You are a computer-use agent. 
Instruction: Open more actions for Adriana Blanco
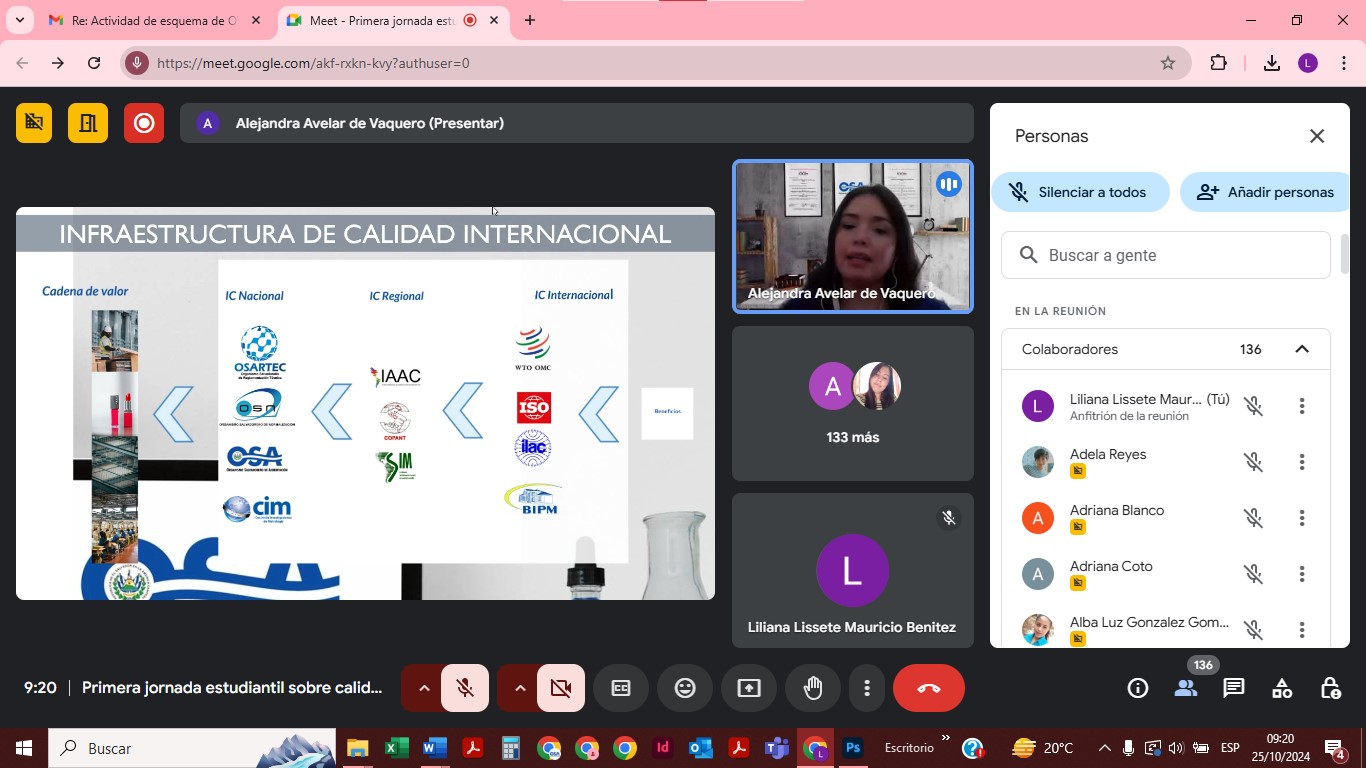tap(1302, 518)
